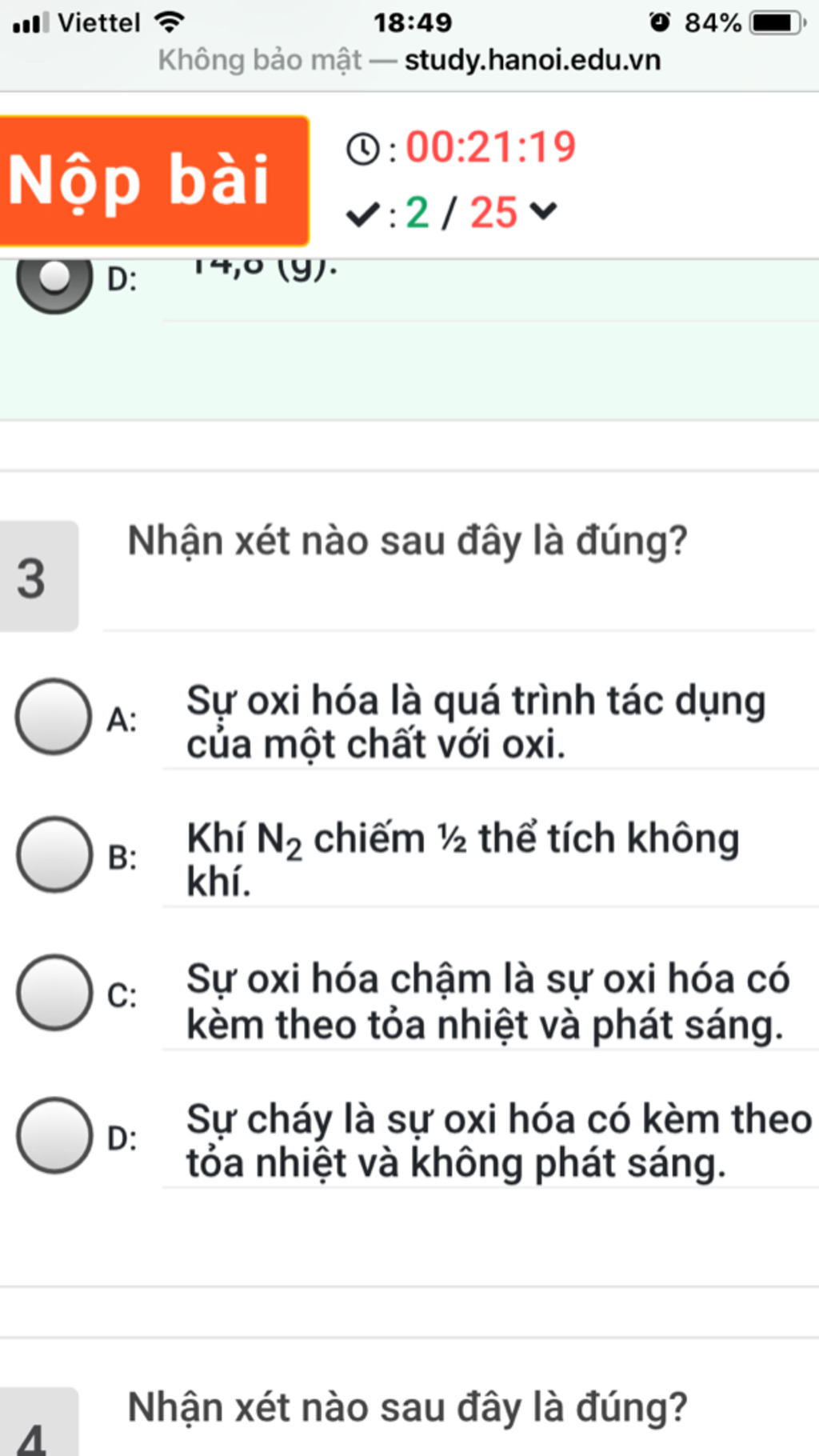This screenshot has width=819, height=1456.
Task: Expand the question list chevron beside 25
Action: 543,211
